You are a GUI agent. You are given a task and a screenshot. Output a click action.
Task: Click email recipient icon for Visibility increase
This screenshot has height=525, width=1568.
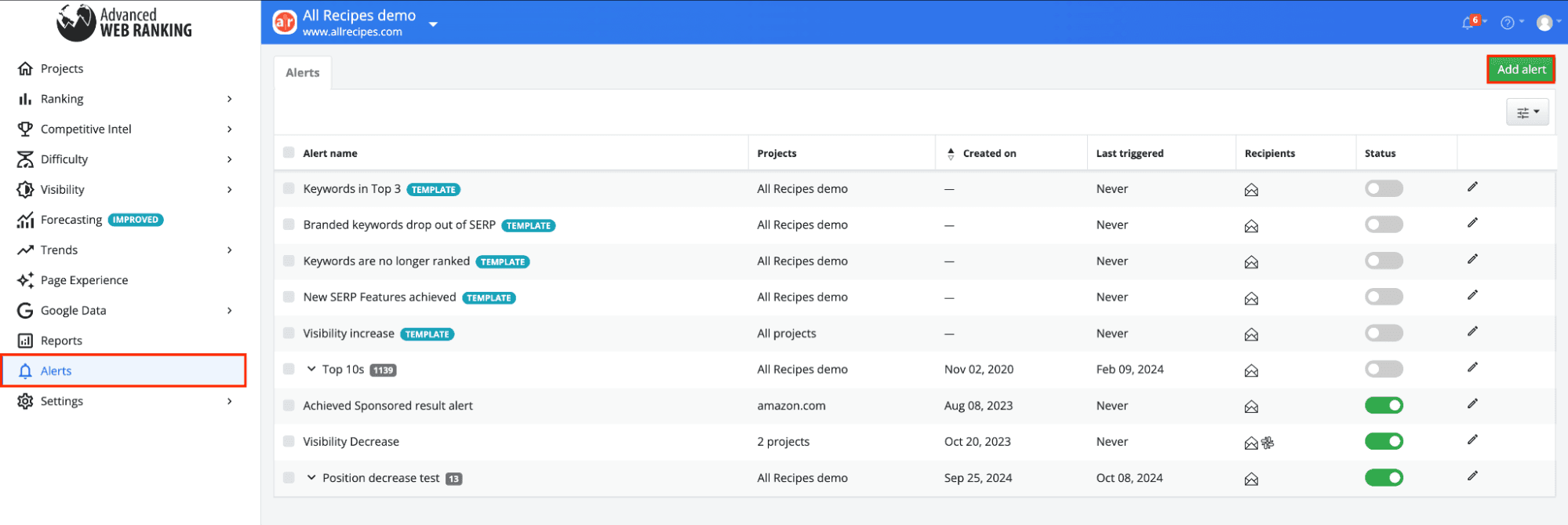tap(1251, 334)
